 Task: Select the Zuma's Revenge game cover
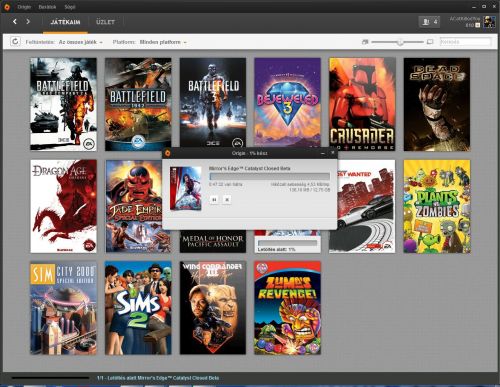(287, 308)
